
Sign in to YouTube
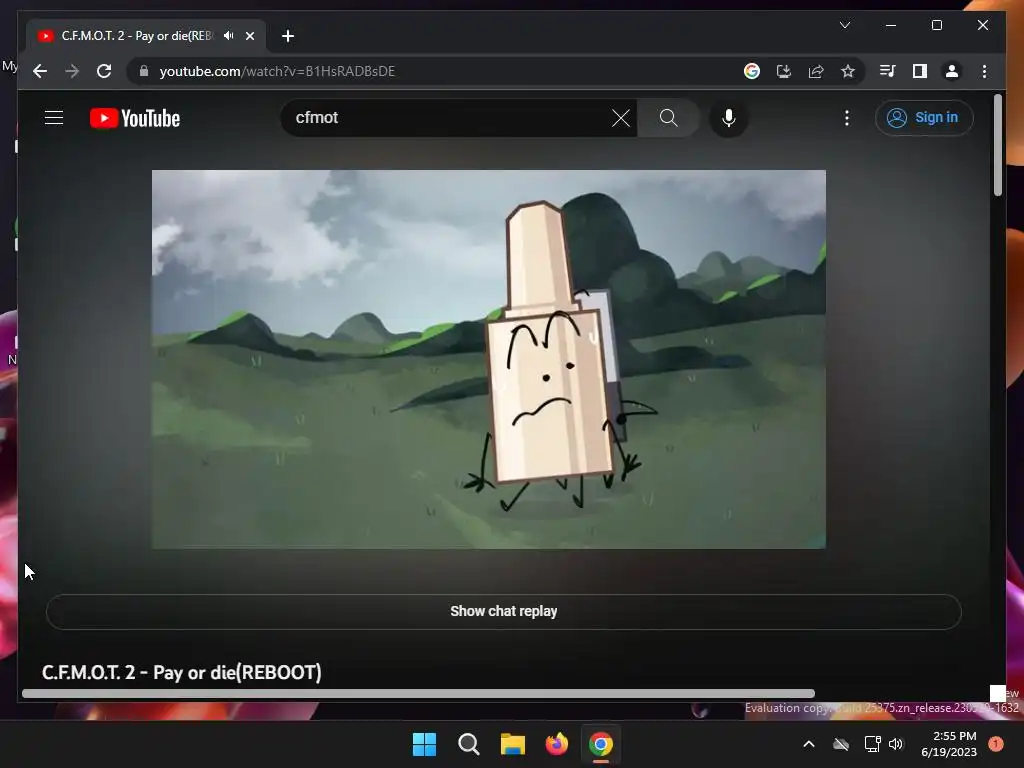(923, 118)
